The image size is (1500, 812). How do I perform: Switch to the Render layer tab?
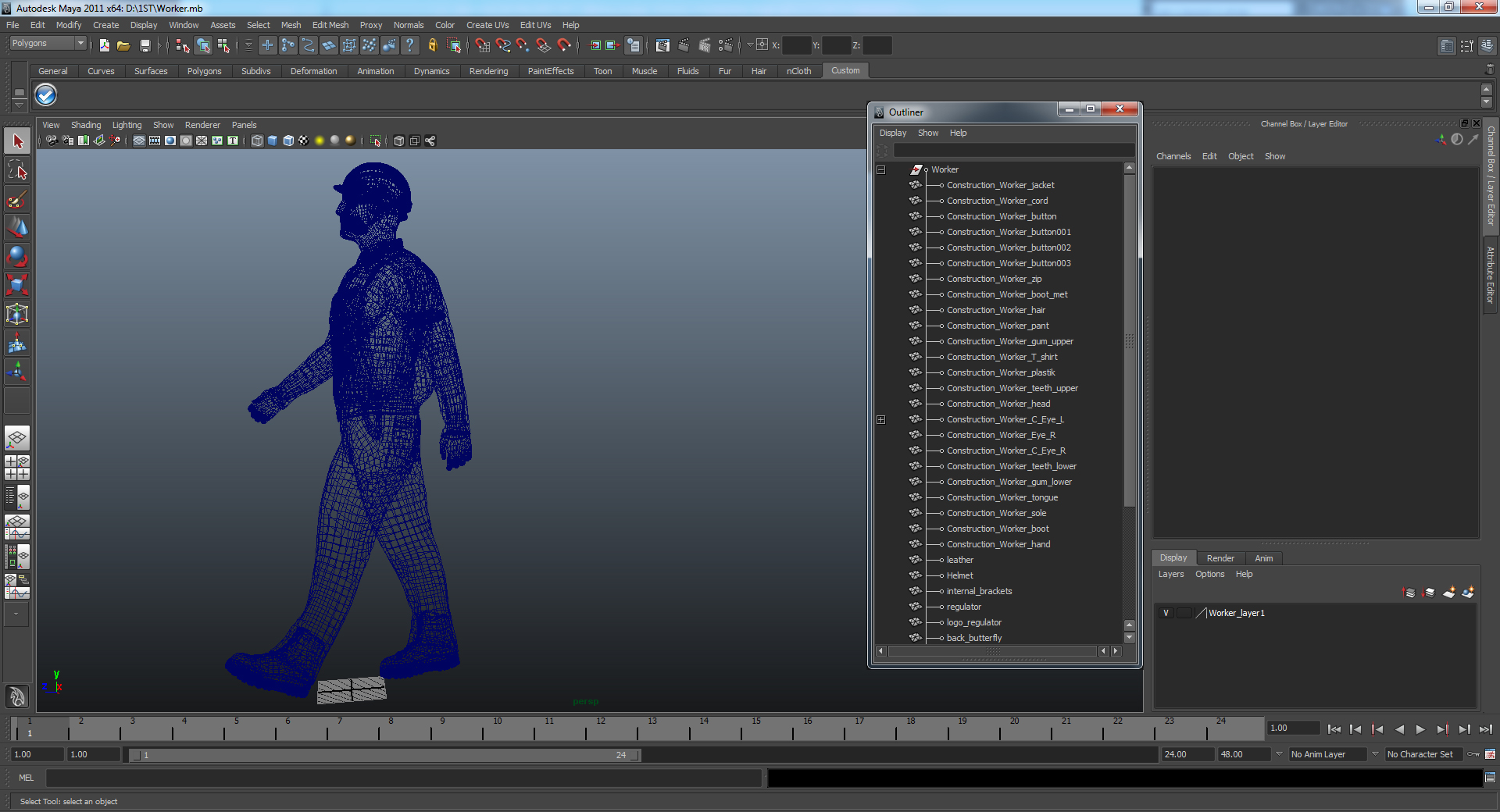[x=1220, y=558]
